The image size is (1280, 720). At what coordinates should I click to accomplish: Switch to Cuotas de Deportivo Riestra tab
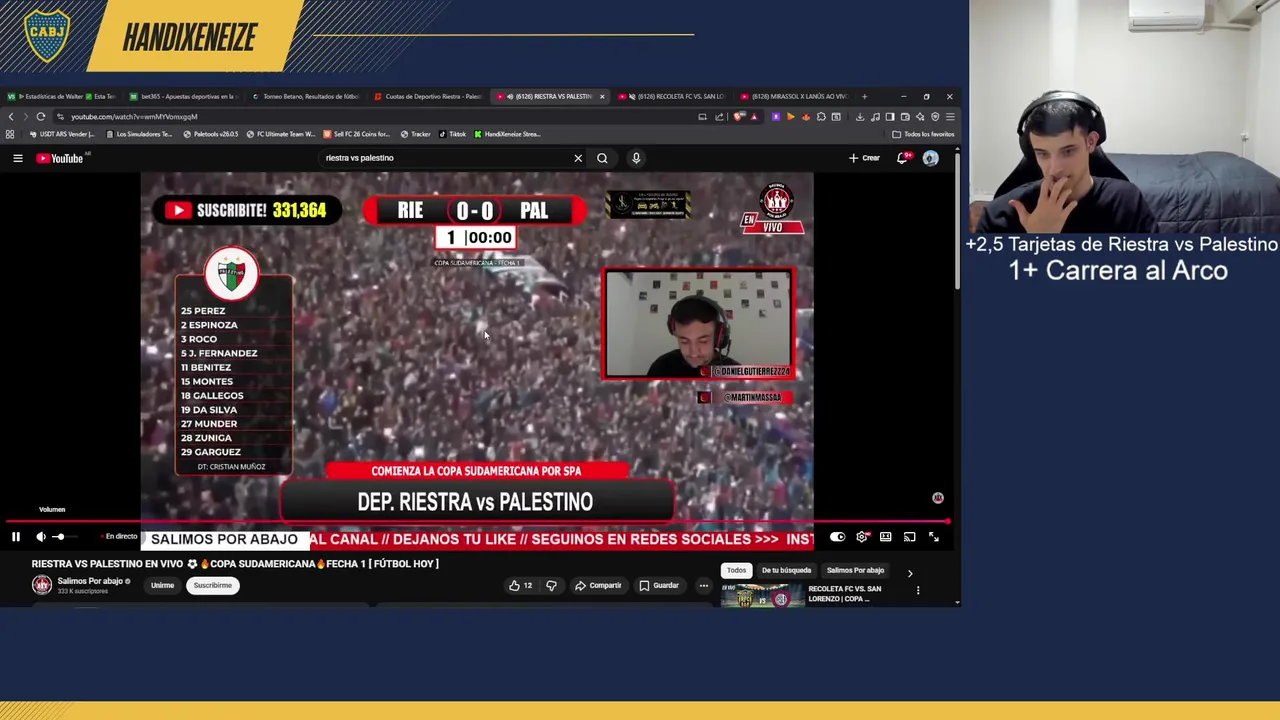[429, 96]
